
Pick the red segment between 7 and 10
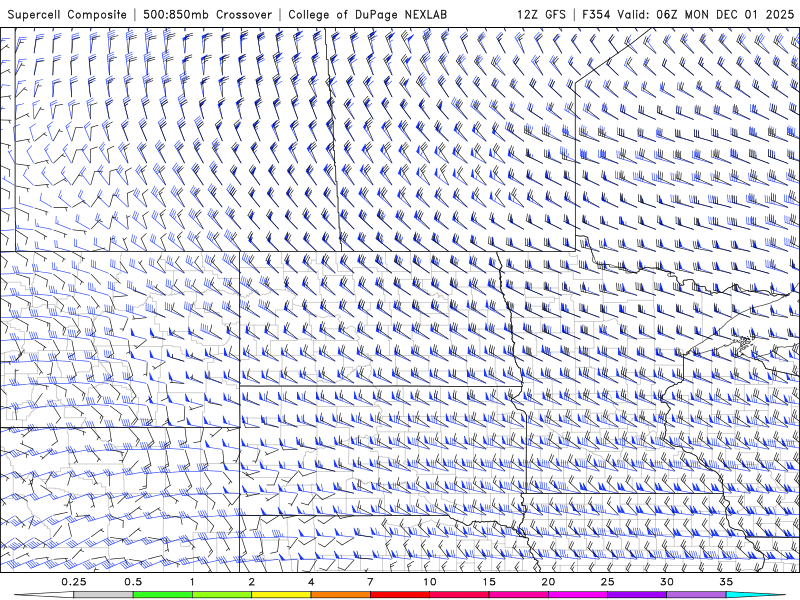tap(400, 595)
